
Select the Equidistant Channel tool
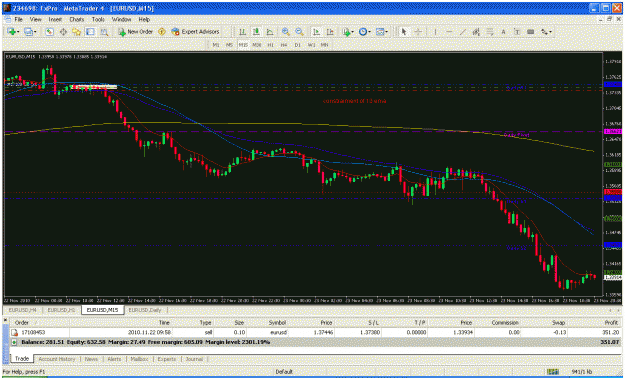click(476, 32)
